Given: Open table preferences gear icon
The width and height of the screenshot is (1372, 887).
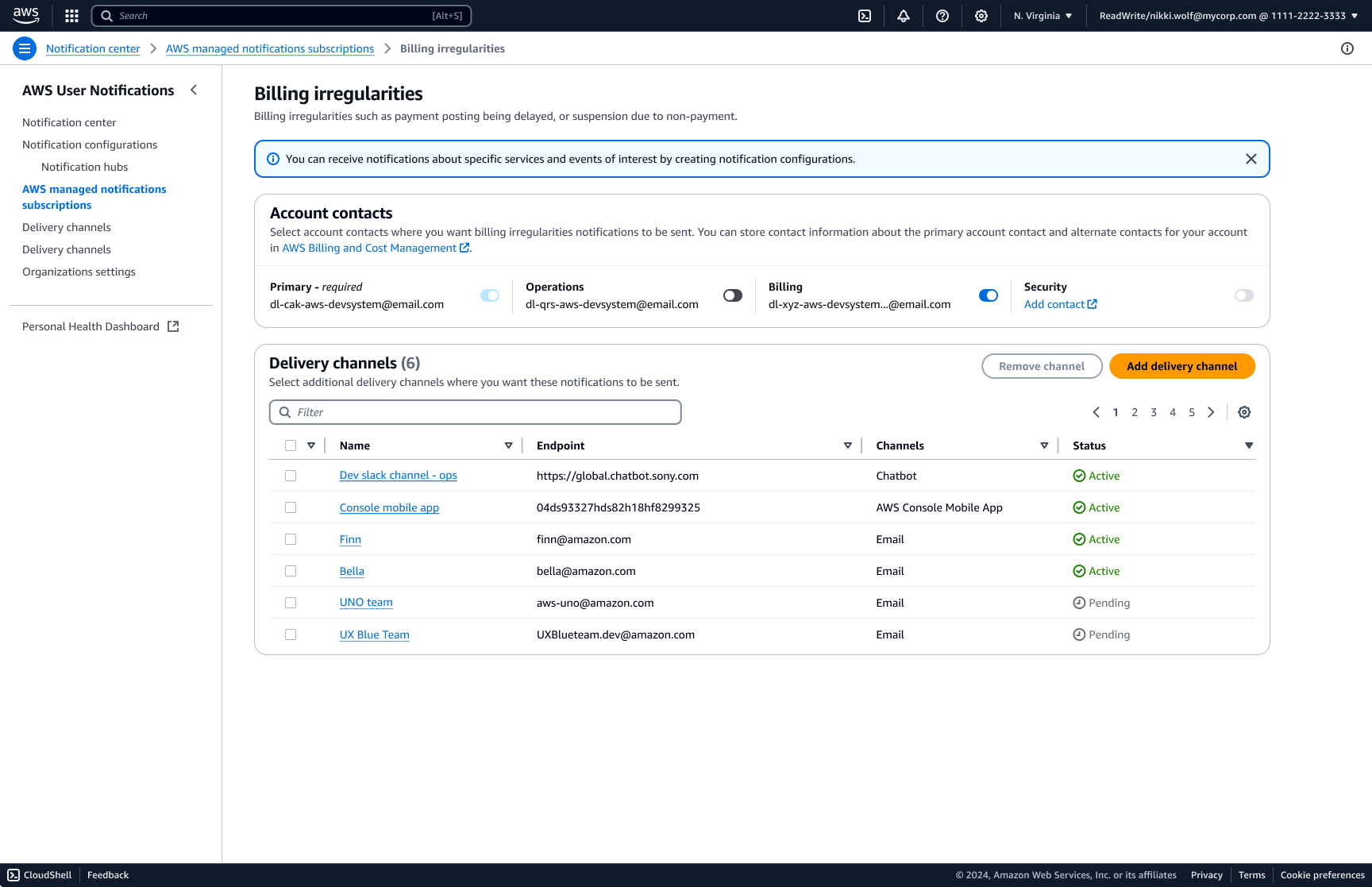Looking at the screenshot, I should (x=1244, y=412).
